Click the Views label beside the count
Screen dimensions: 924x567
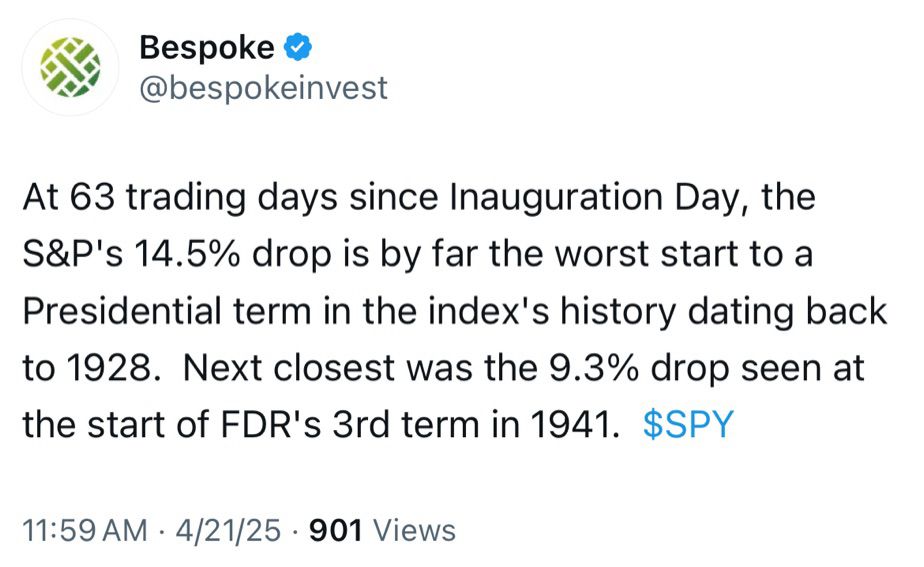pos(414,530)
